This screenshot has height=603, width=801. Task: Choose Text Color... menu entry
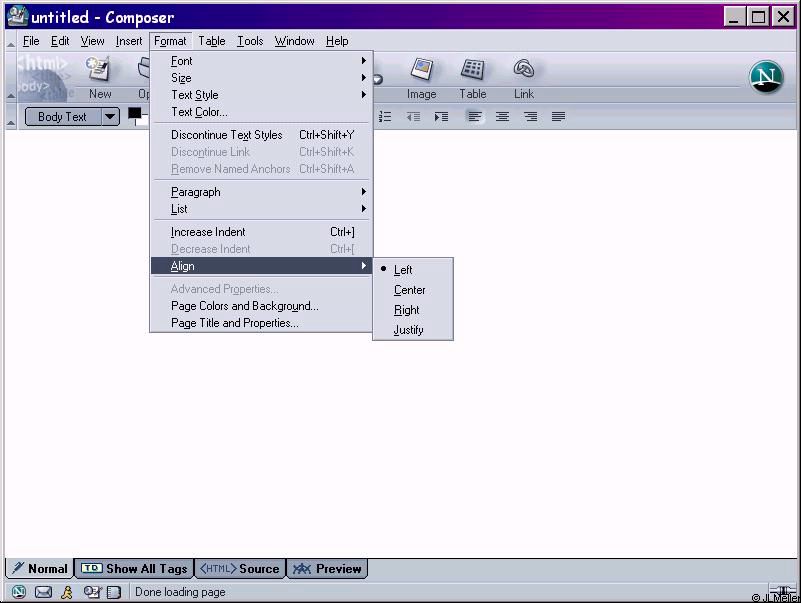click(x=262, y=111)
